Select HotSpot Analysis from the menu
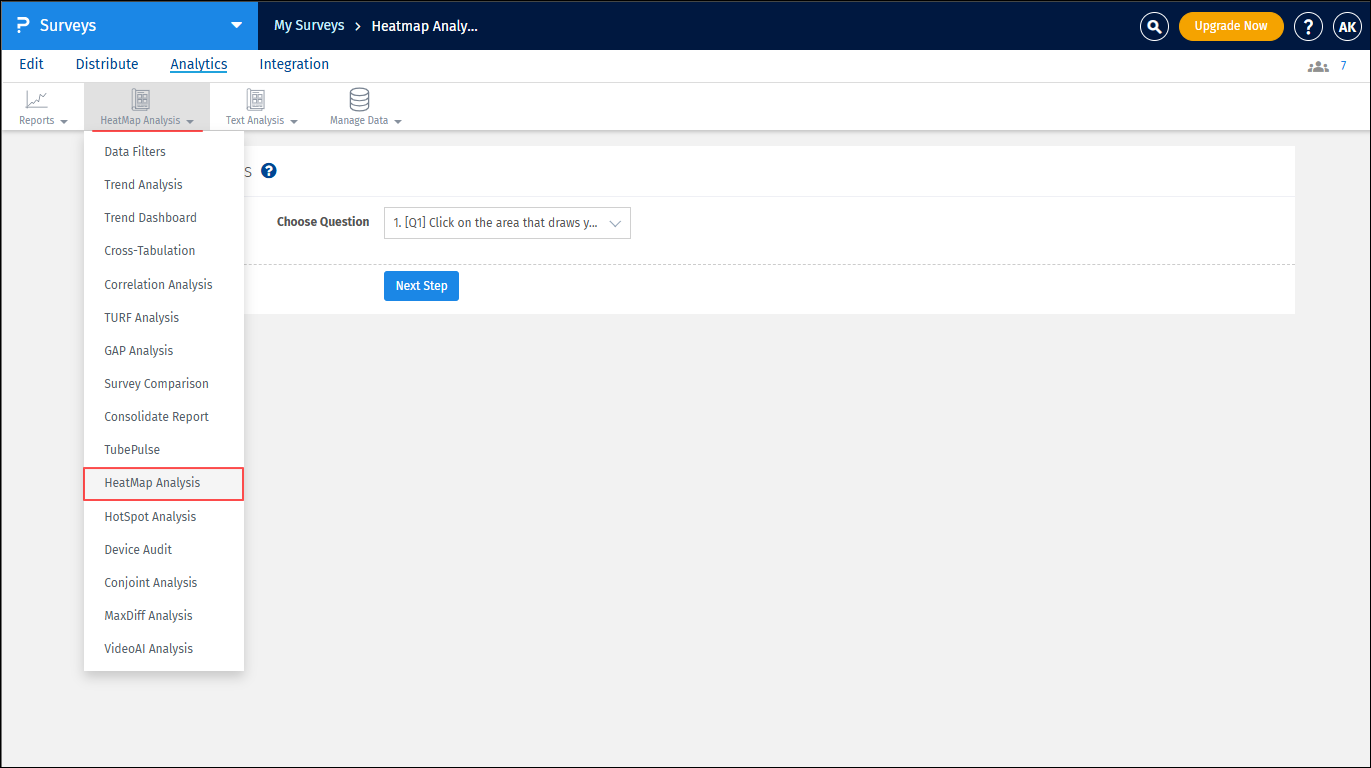The image size is (1371, 768). pos(149,516)
